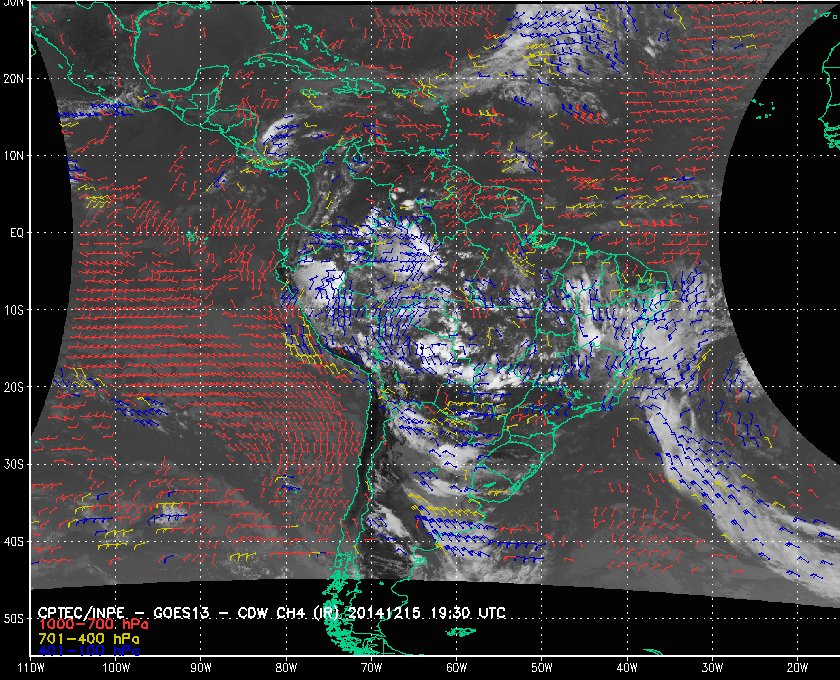This screenshot has width=840, height=680.
Task: Select the 30S latitude label
Action: 13,465
